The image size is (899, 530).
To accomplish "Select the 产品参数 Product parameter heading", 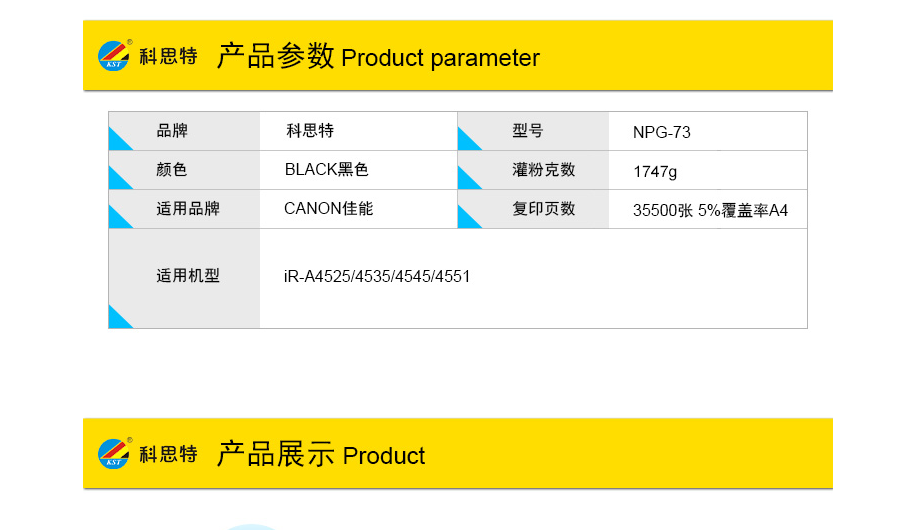I will [x=378, y=56].
